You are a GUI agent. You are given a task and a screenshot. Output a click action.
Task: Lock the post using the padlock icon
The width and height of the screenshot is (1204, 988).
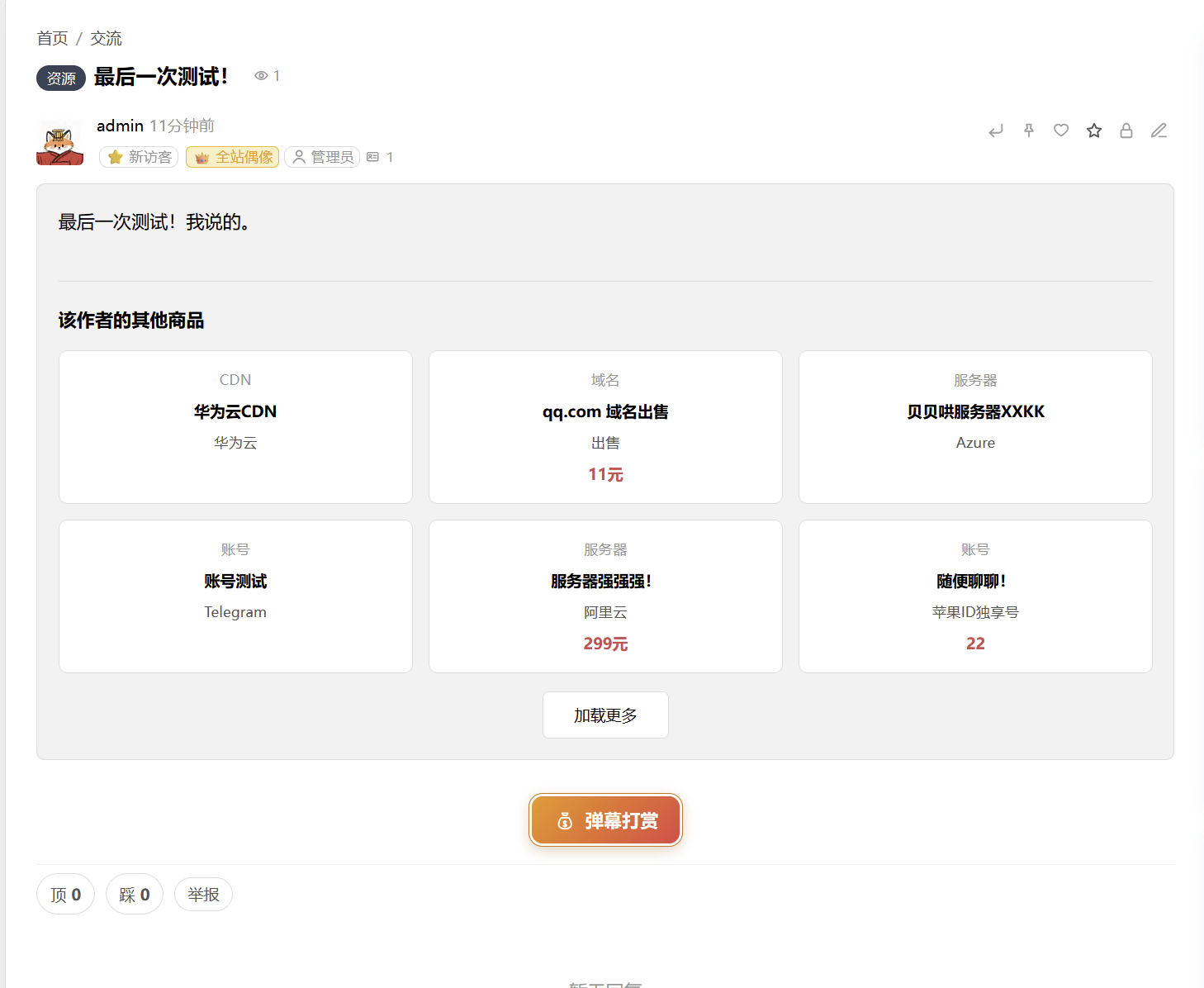point(1126,131)
